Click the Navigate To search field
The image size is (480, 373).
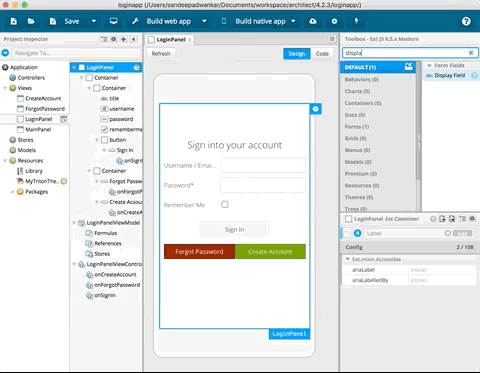tap(76, 53)
